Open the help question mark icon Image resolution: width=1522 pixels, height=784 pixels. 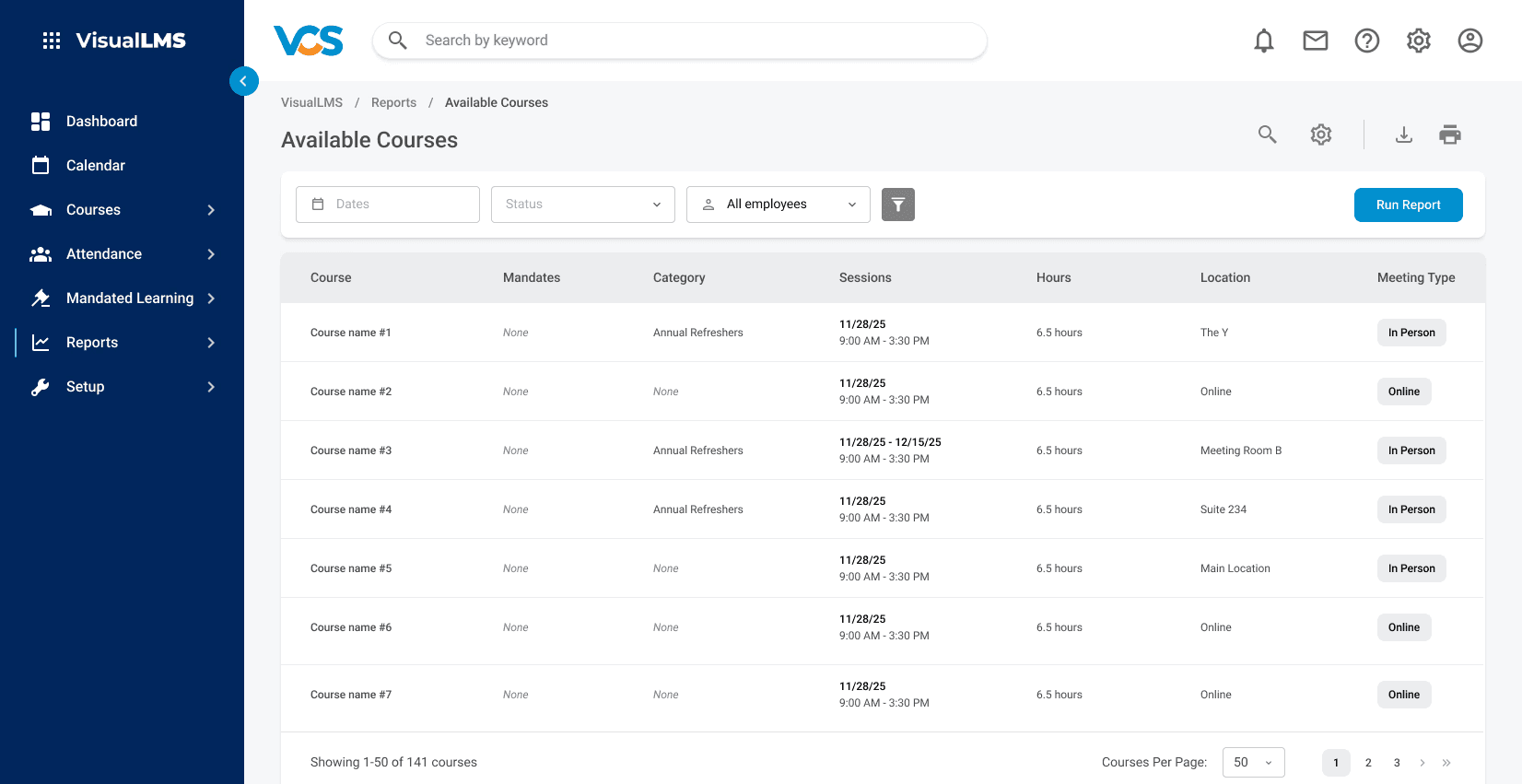tap(1367, 41)
